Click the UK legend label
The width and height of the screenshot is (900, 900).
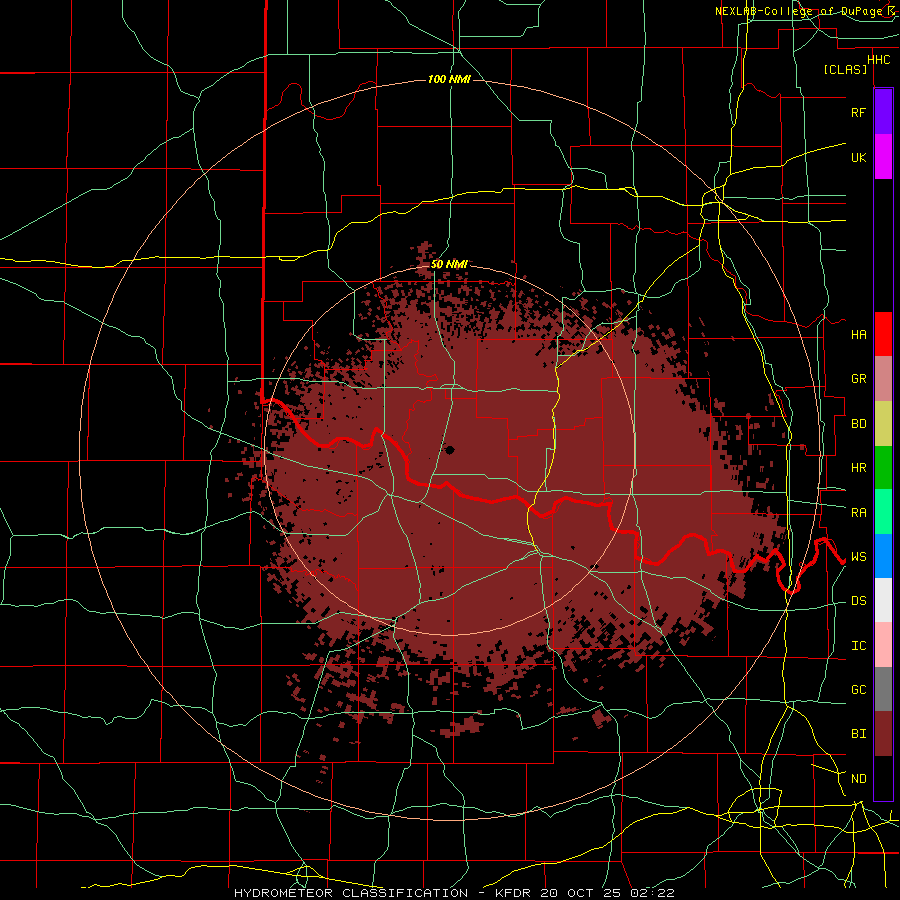(x=858, y=157)
